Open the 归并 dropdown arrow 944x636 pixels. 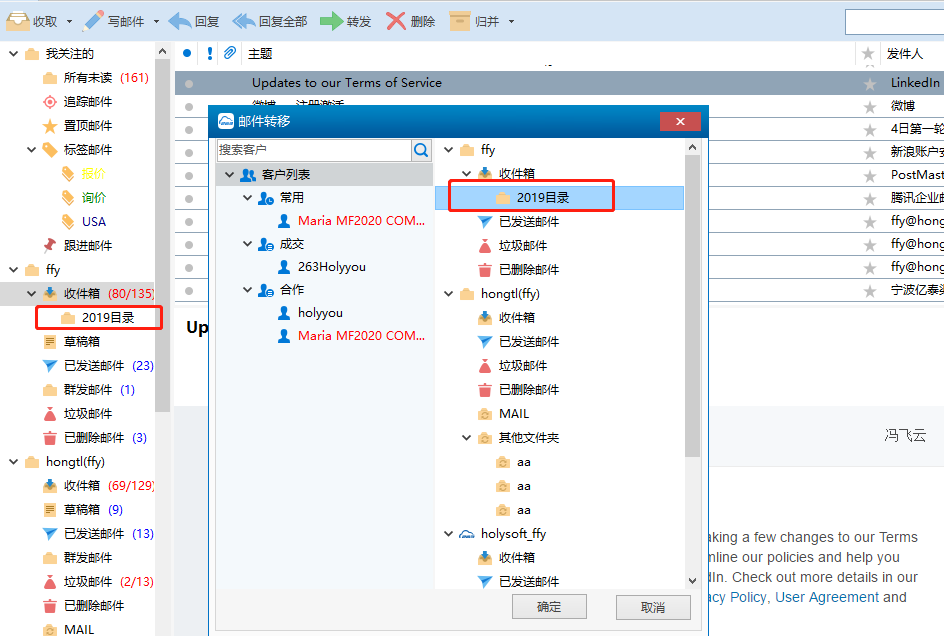[x=511, y=21]
